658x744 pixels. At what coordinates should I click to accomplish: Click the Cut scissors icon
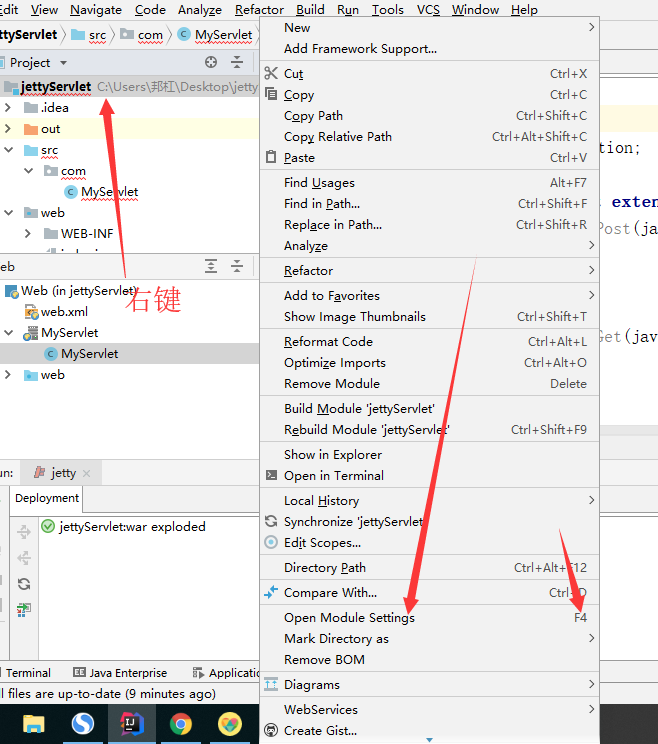(x=271, y=73)
